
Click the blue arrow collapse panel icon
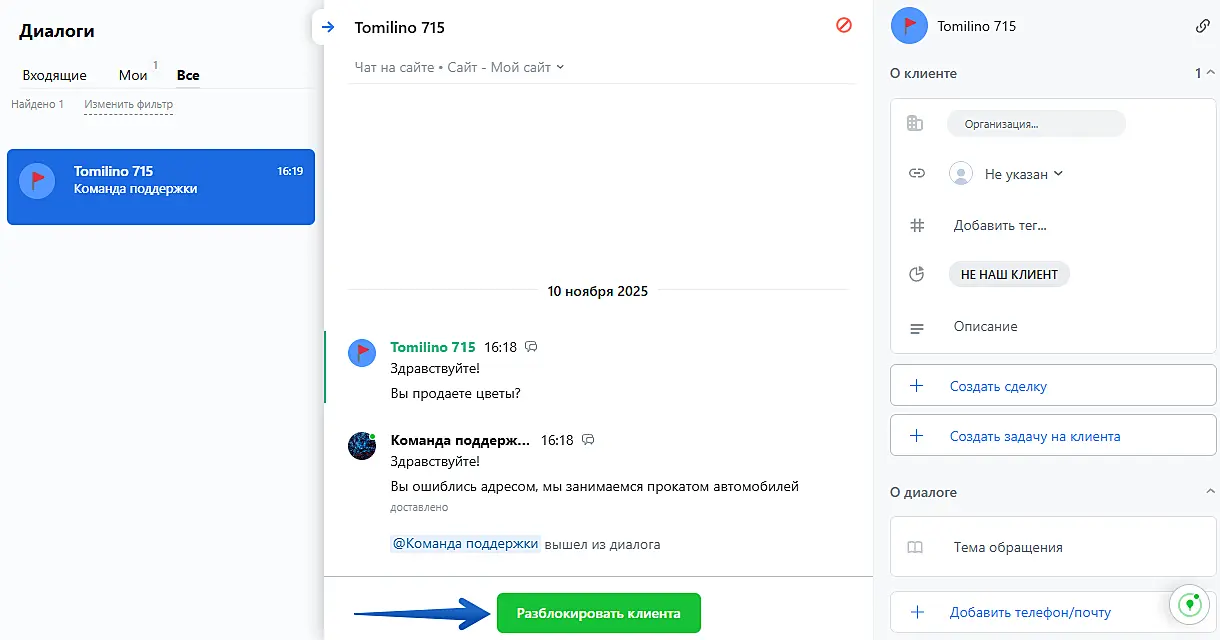(328, 27)
